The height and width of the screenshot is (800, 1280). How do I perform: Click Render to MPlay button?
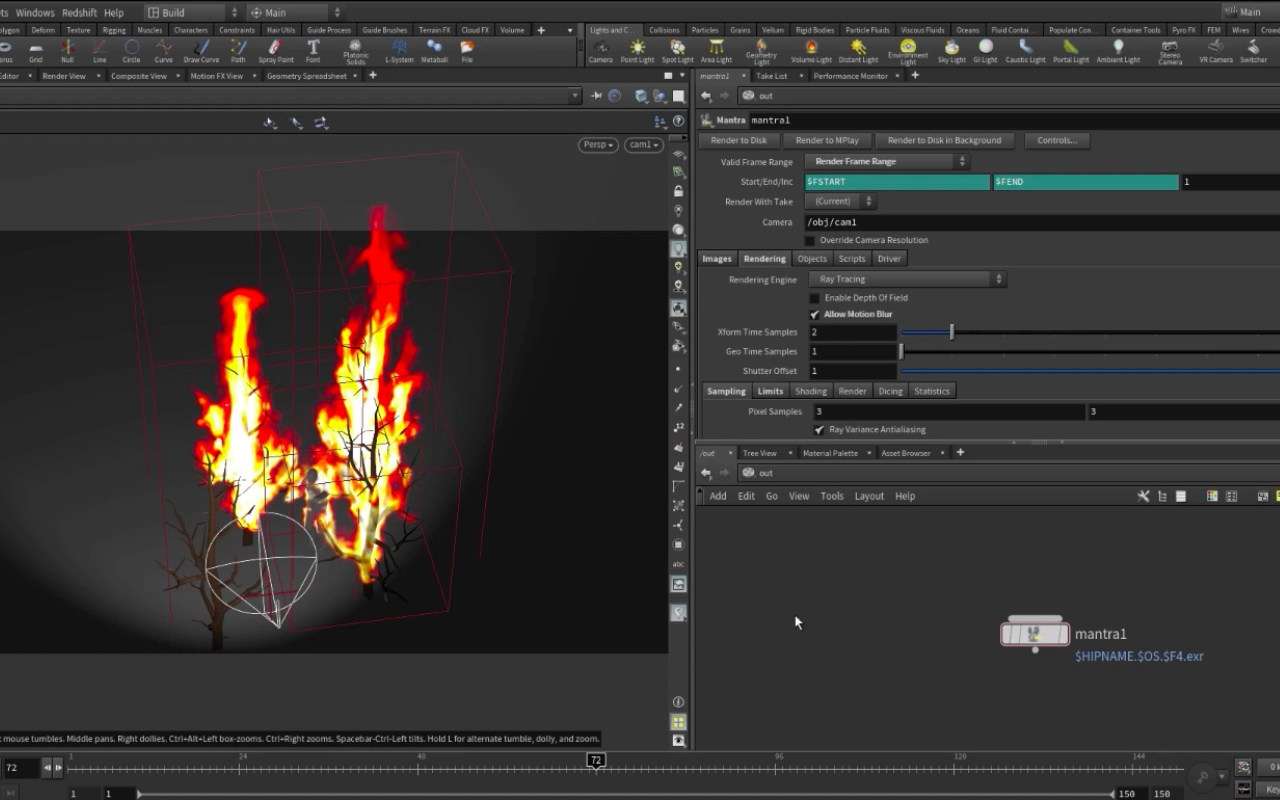[827, 140]
